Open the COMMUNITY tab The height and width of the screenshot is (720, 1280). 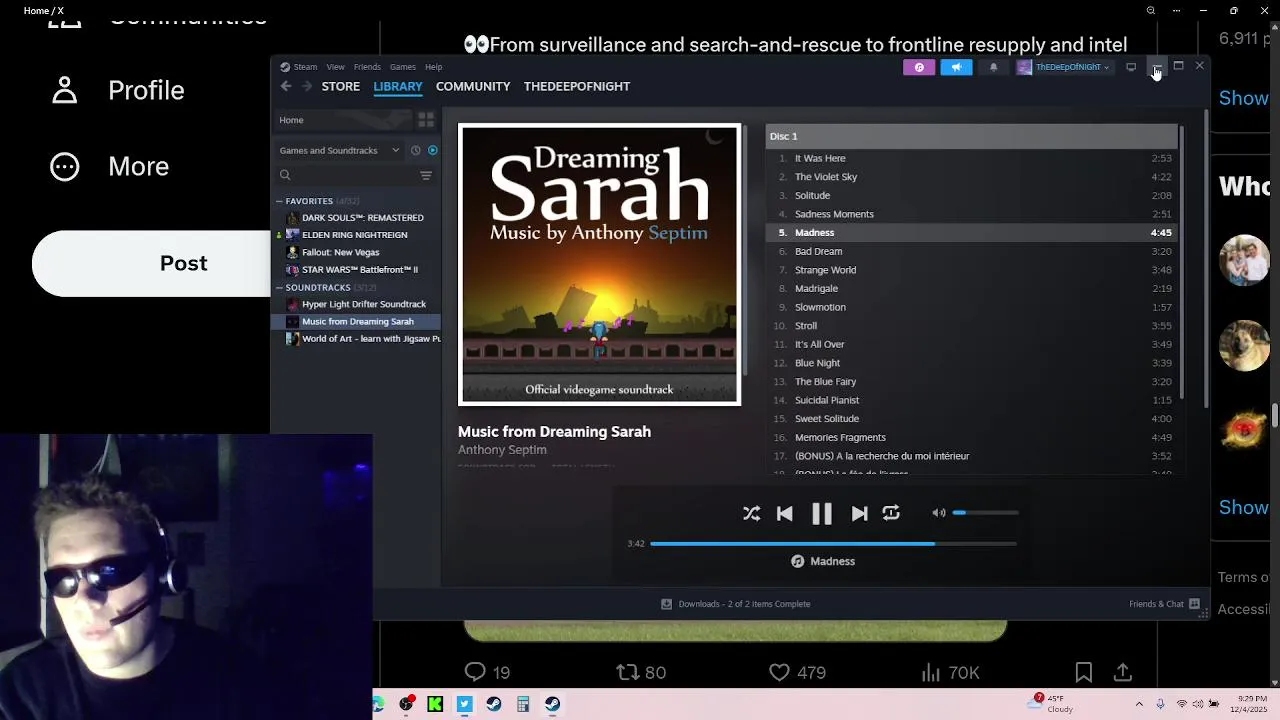click(473, 86)
